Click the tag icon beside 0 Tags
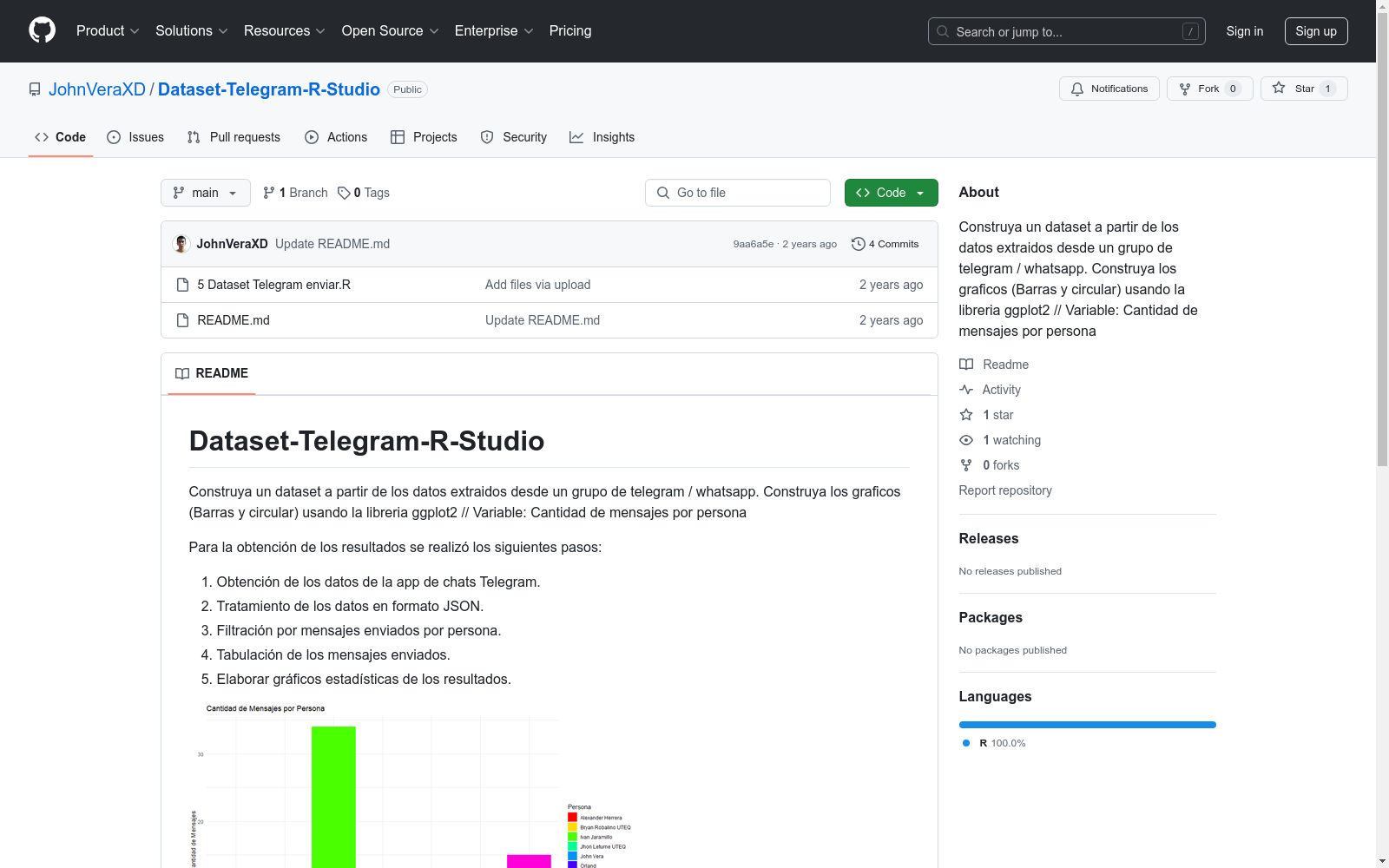Viewport: 1389px width, 868px height. tap(344, 193)
